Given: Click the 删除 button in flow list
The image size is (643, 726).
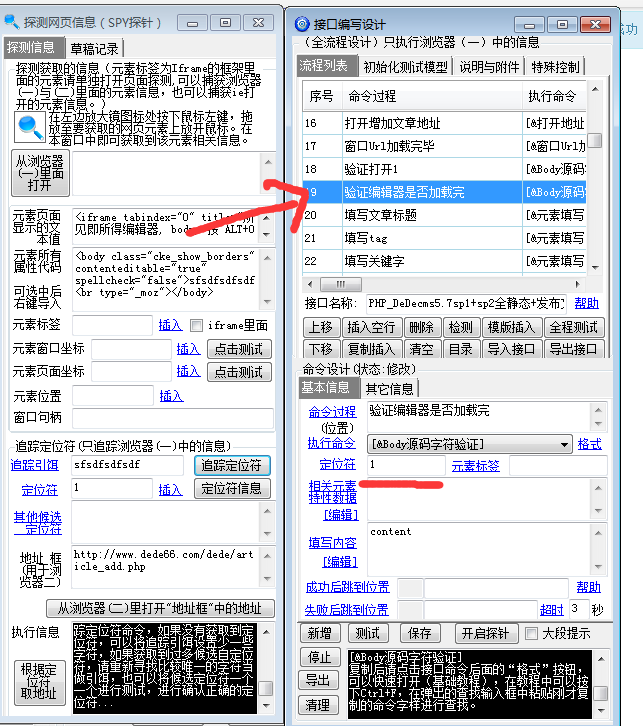Looking at the screenshot, I should click(x=422, y=327).
